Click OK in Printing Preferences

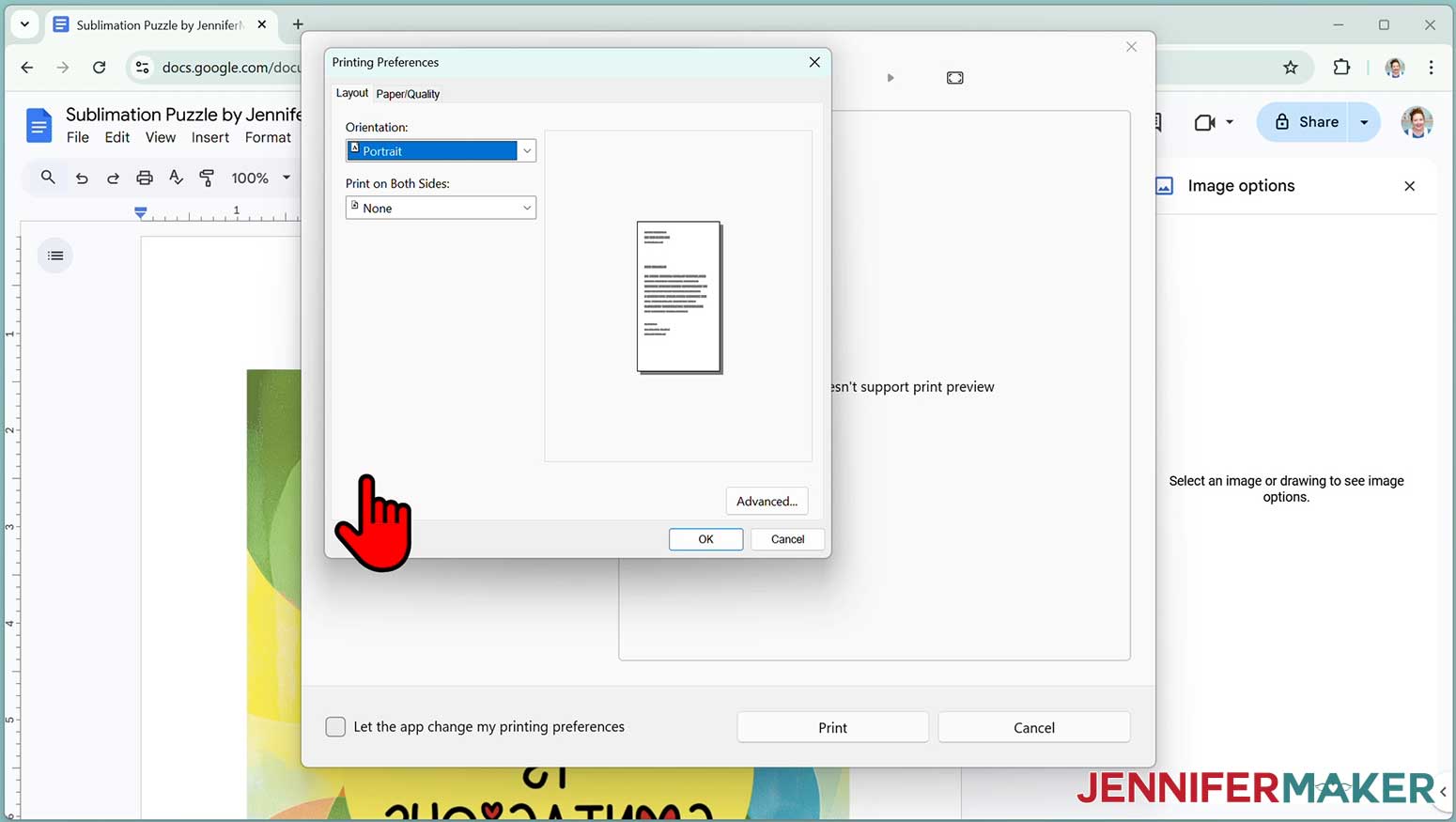coord(705,539)
